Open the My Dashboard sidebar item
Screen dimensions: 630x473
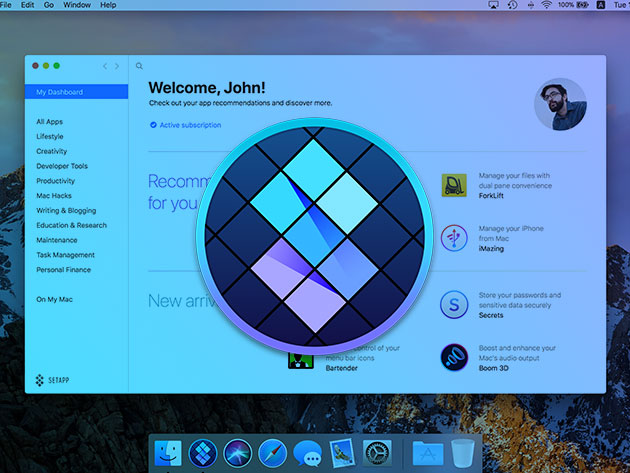point(60,92)
